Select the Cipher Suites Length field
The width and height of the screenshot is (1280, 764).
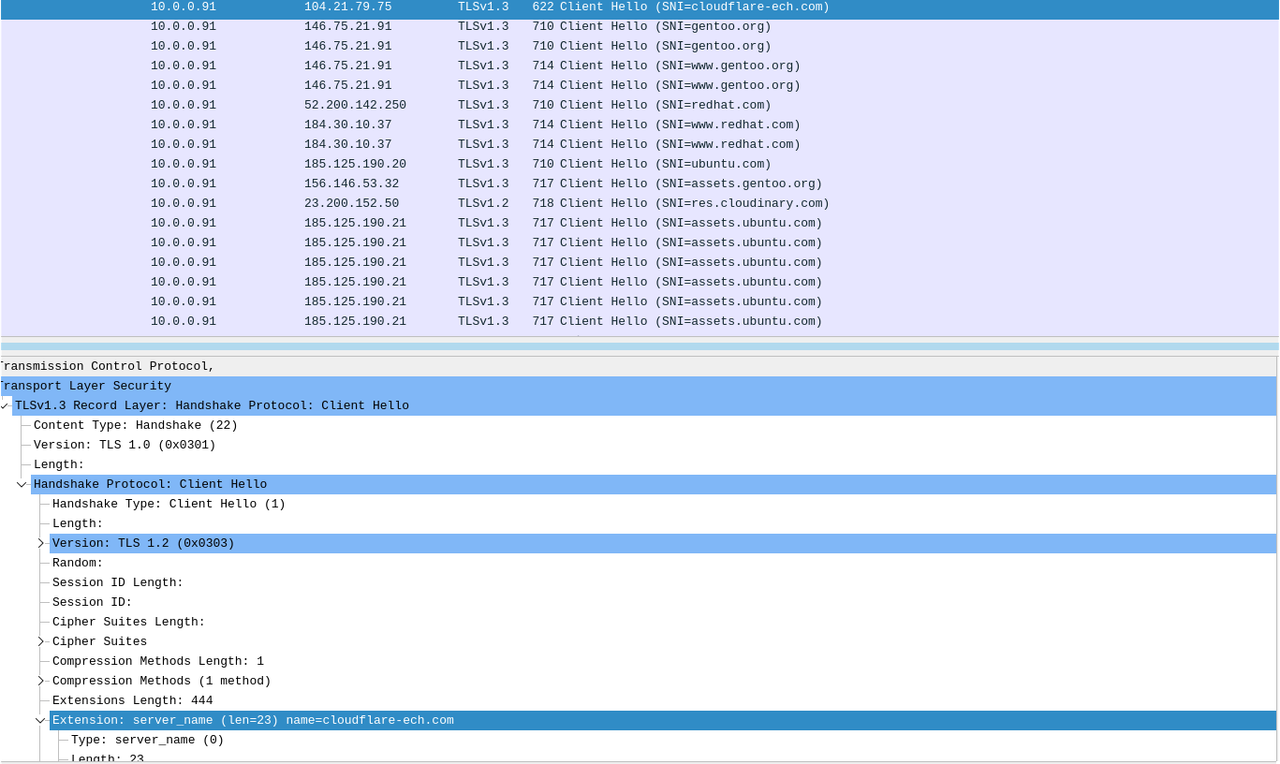129,622
